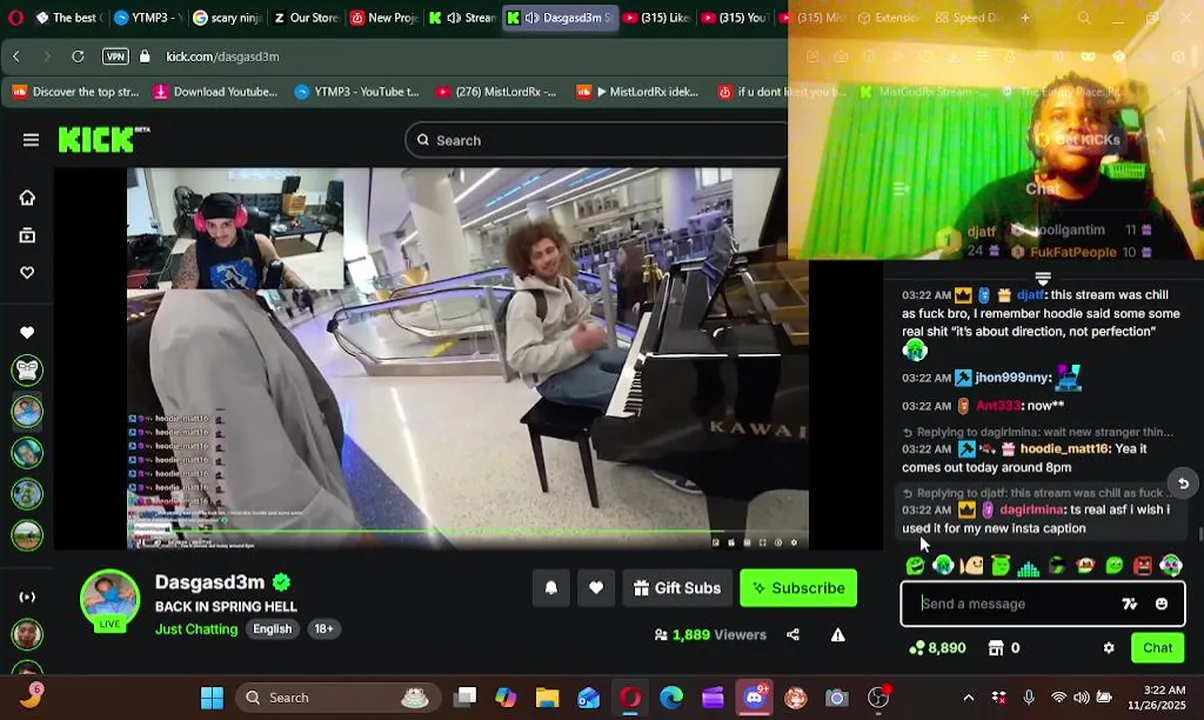1204x720 pixels.
Task: Open Just Chatting category link
Action: pyautogui.click(x=196, y=629)
